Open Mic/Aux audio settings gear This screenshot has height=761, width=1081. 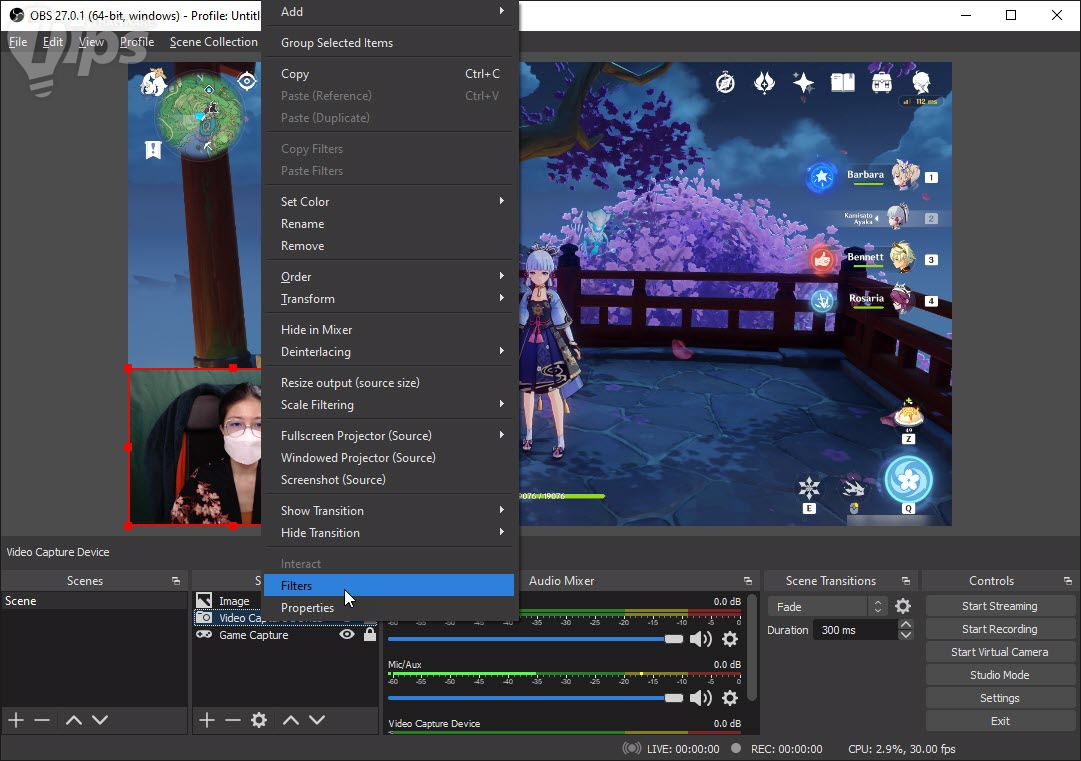pos(730,698)
